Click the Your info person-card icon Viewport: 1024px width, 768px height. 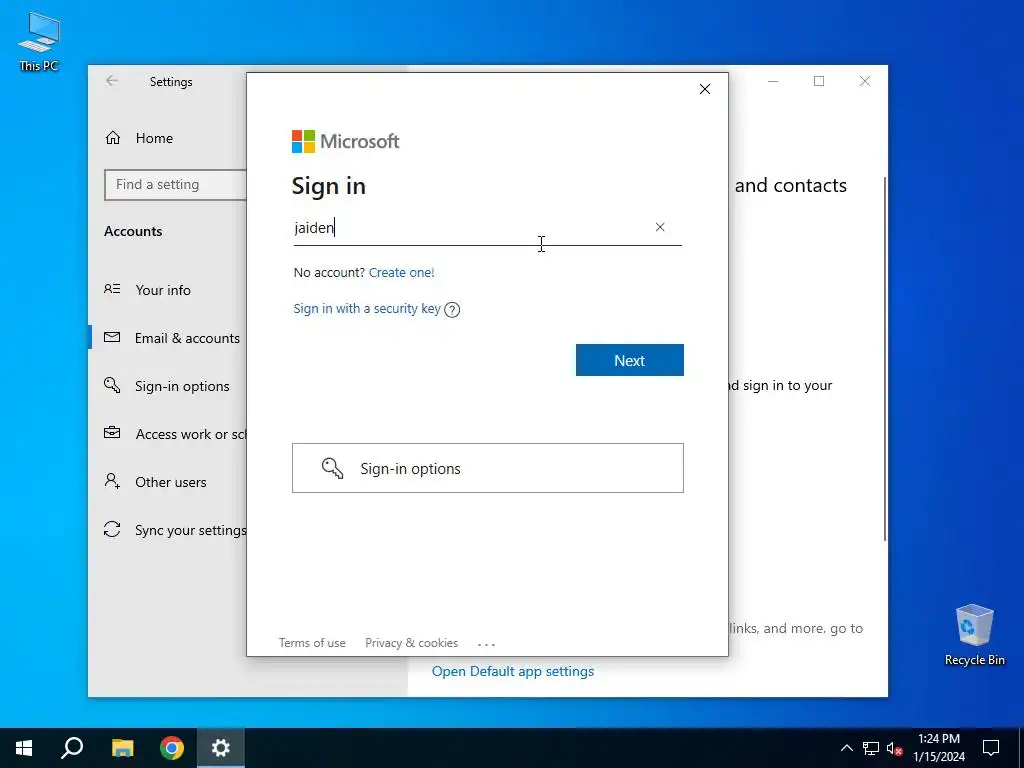click(x=112, y=289)
